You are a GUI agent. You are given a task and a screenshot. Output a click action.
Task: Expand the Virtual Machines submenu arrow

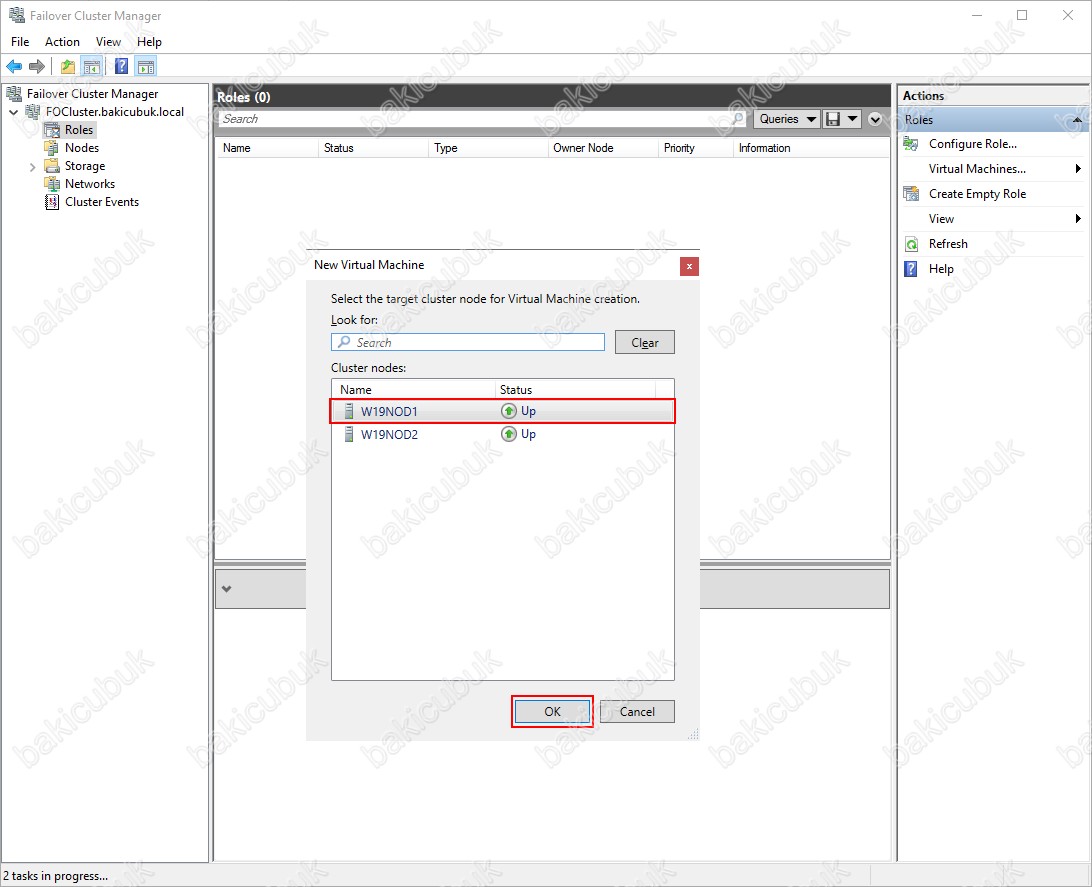pyautogui.click(x=1077, y=168)
